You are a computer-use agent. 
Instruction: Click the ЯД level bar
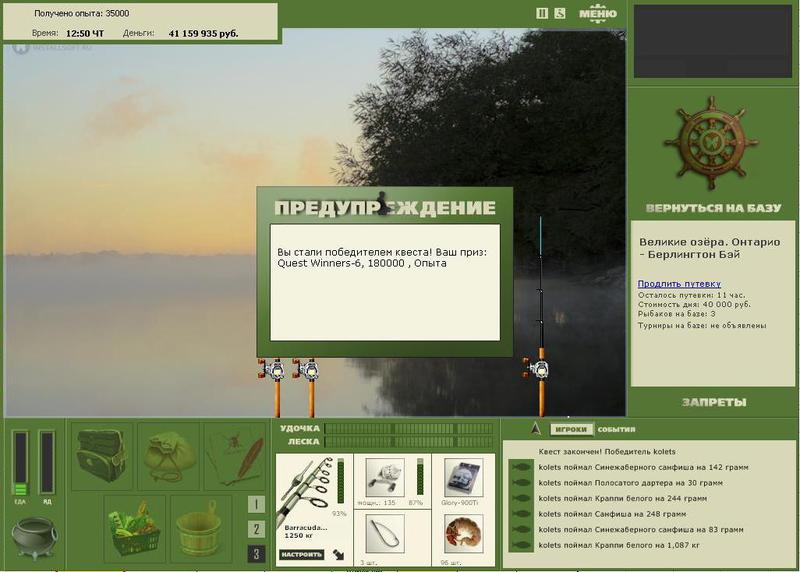coord(47,463)
